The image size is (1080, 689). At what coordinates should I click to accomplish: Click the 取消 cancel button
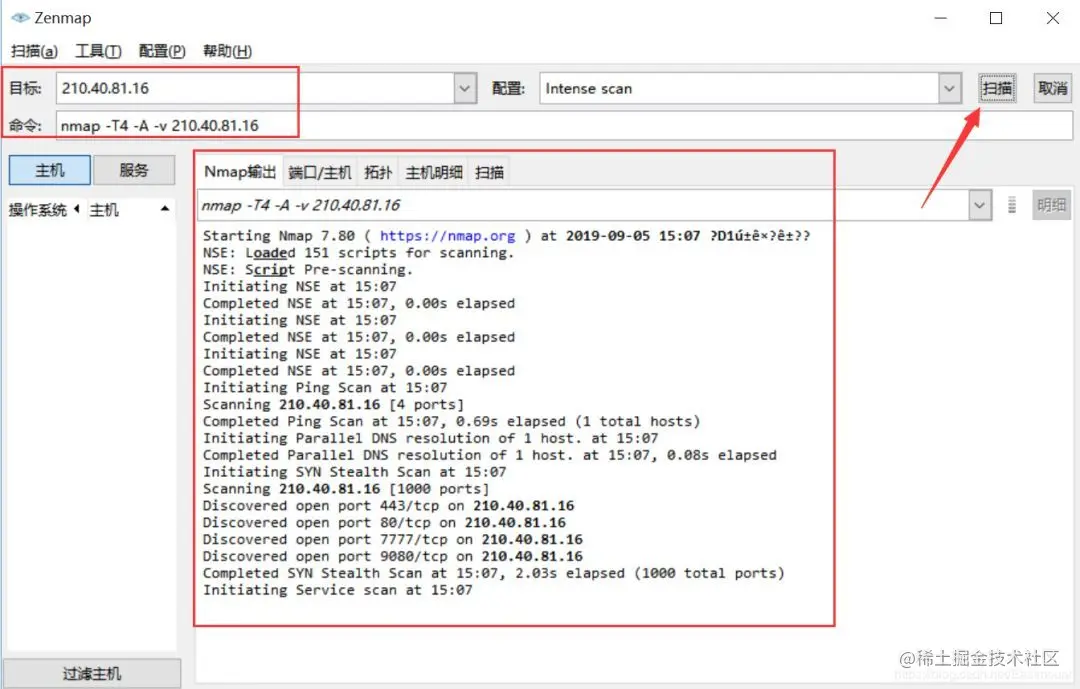[1052, 88]
